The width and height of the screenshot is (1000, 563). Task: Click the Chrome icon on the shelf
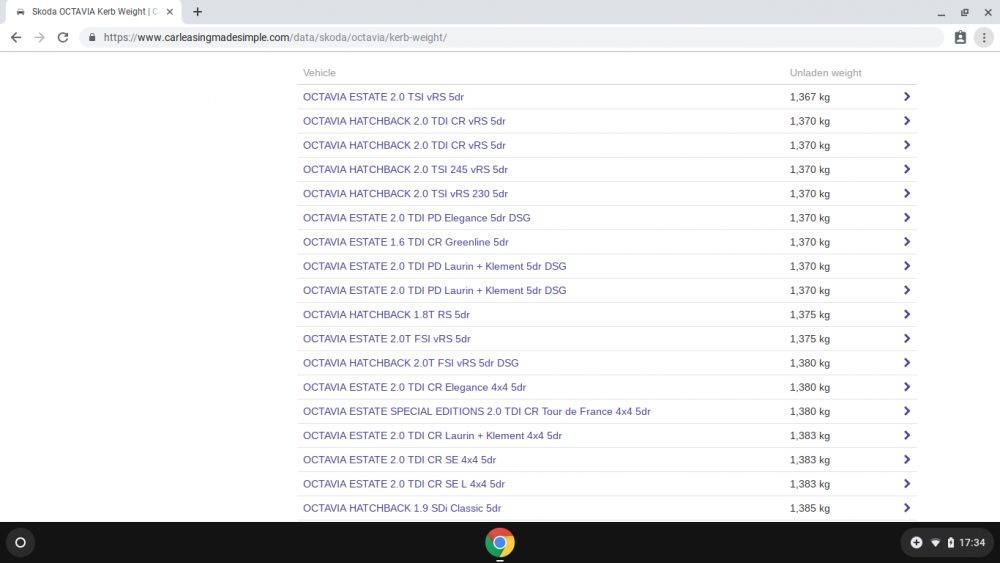point(500,543)
